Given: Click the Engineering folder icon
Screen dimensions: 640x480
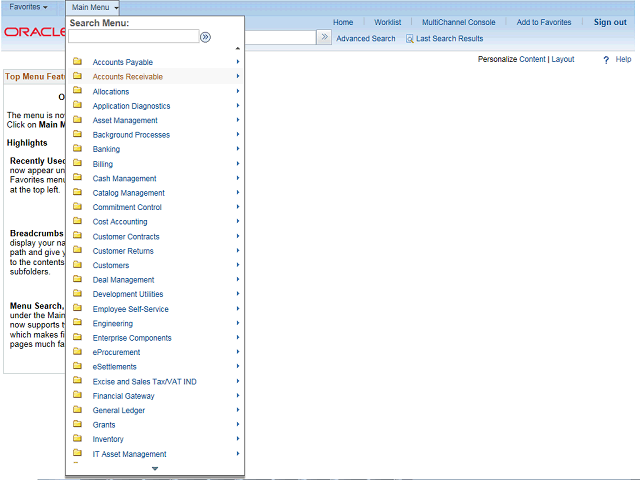Looking at the screenshot, I should (x=77, y=322).
